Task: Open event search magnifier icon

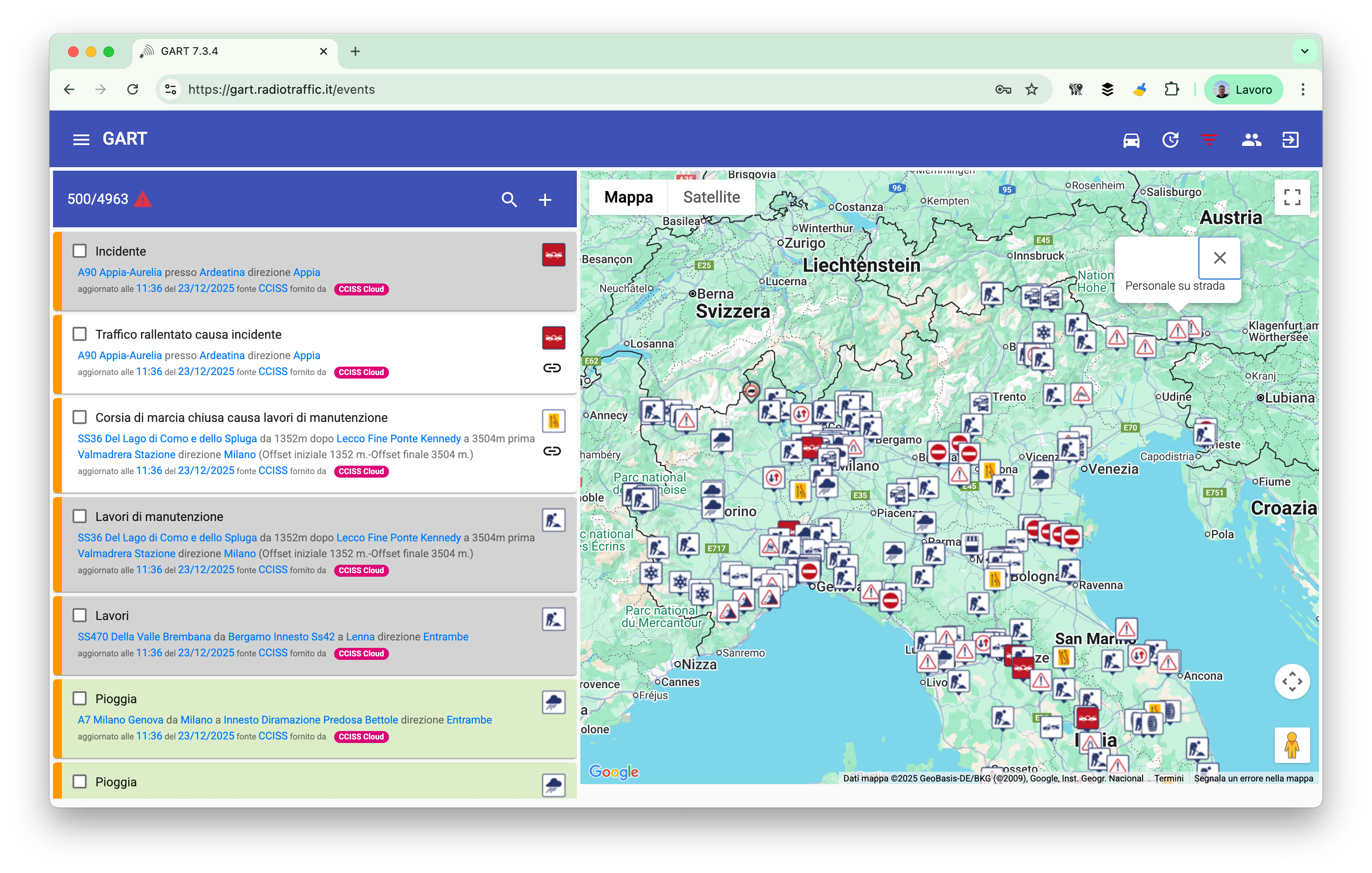Action: coord(509,199)
